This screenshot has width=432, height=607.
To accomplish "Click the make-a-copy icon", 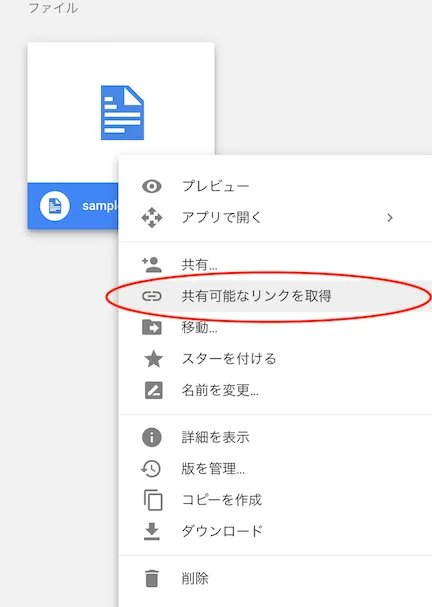I will tap(153, 500).
